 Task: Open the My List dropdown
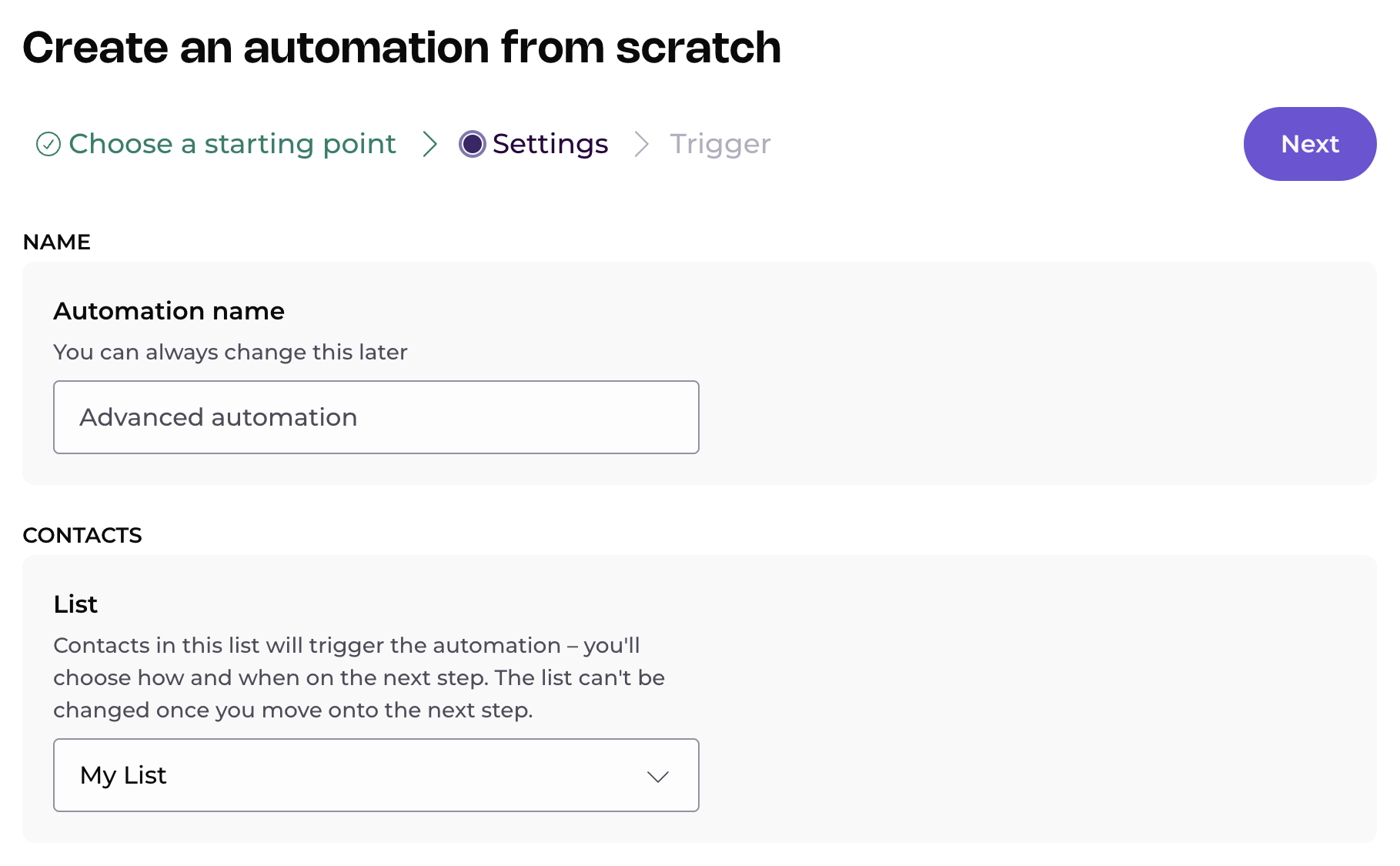tap(376, 775)
